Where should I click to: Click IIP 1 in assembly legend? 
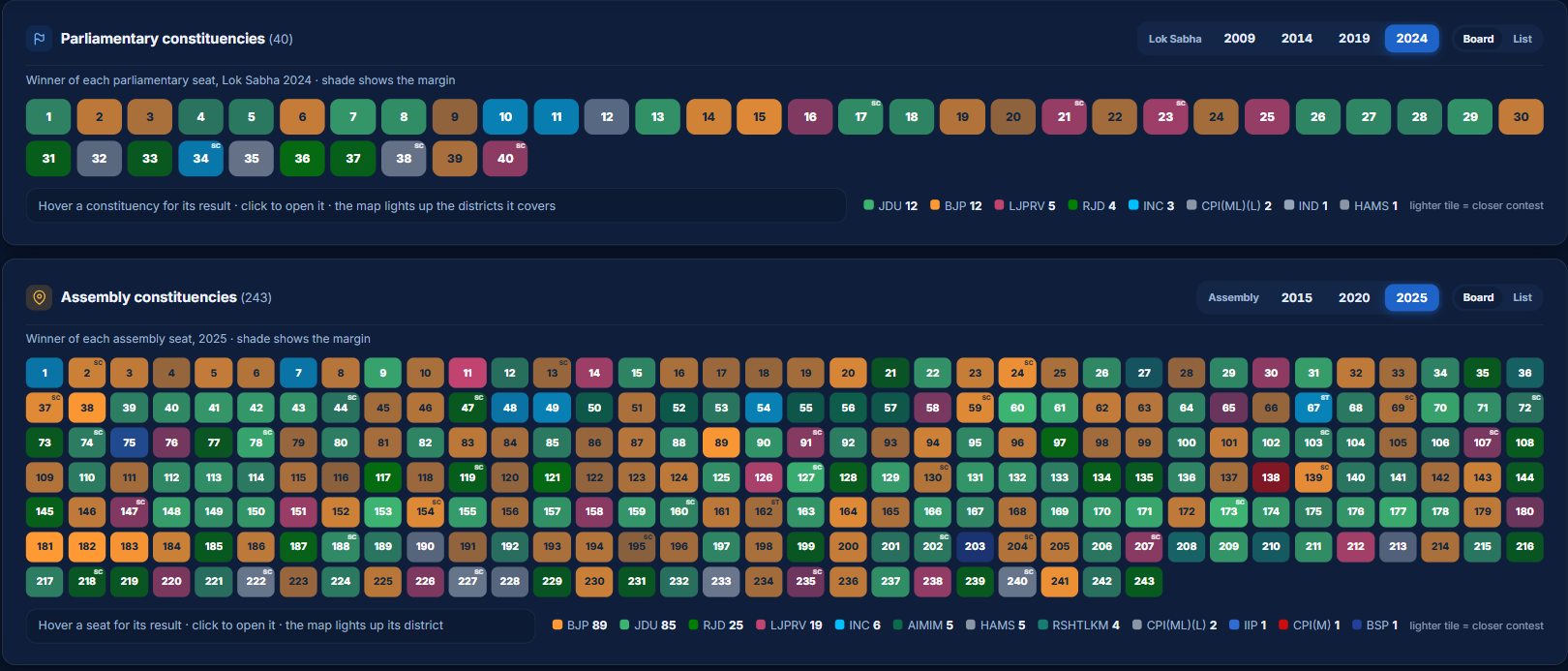[1248, 625]
